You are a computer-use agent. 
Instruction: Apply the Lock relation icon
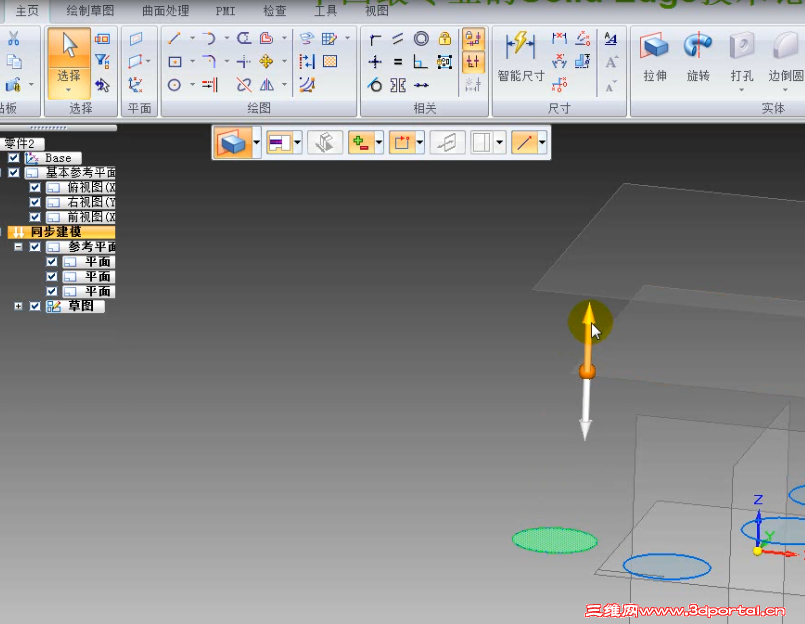click(445, 39)
